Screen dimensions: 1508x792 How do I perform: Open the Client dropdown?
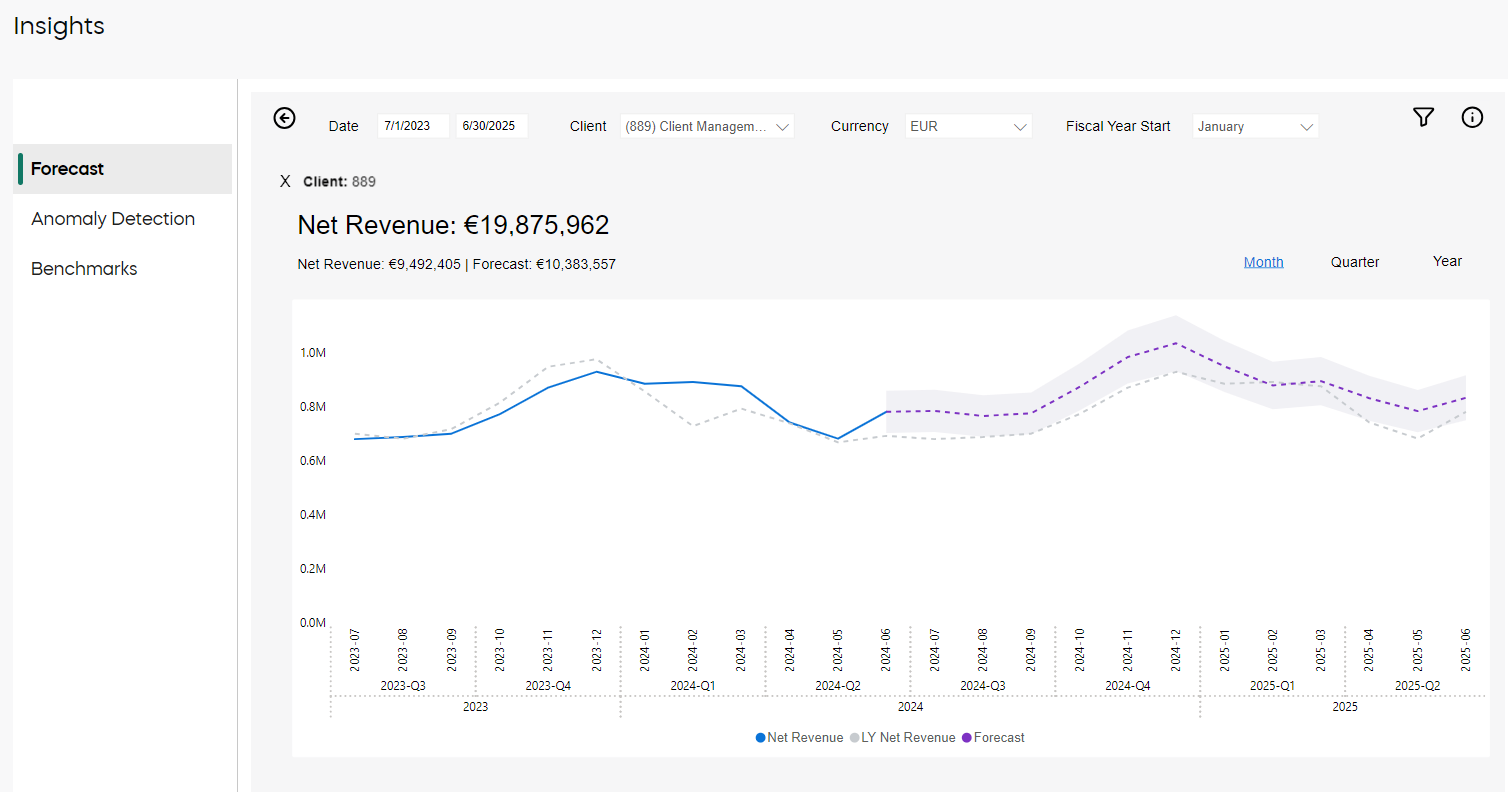[x=707, y=127]
